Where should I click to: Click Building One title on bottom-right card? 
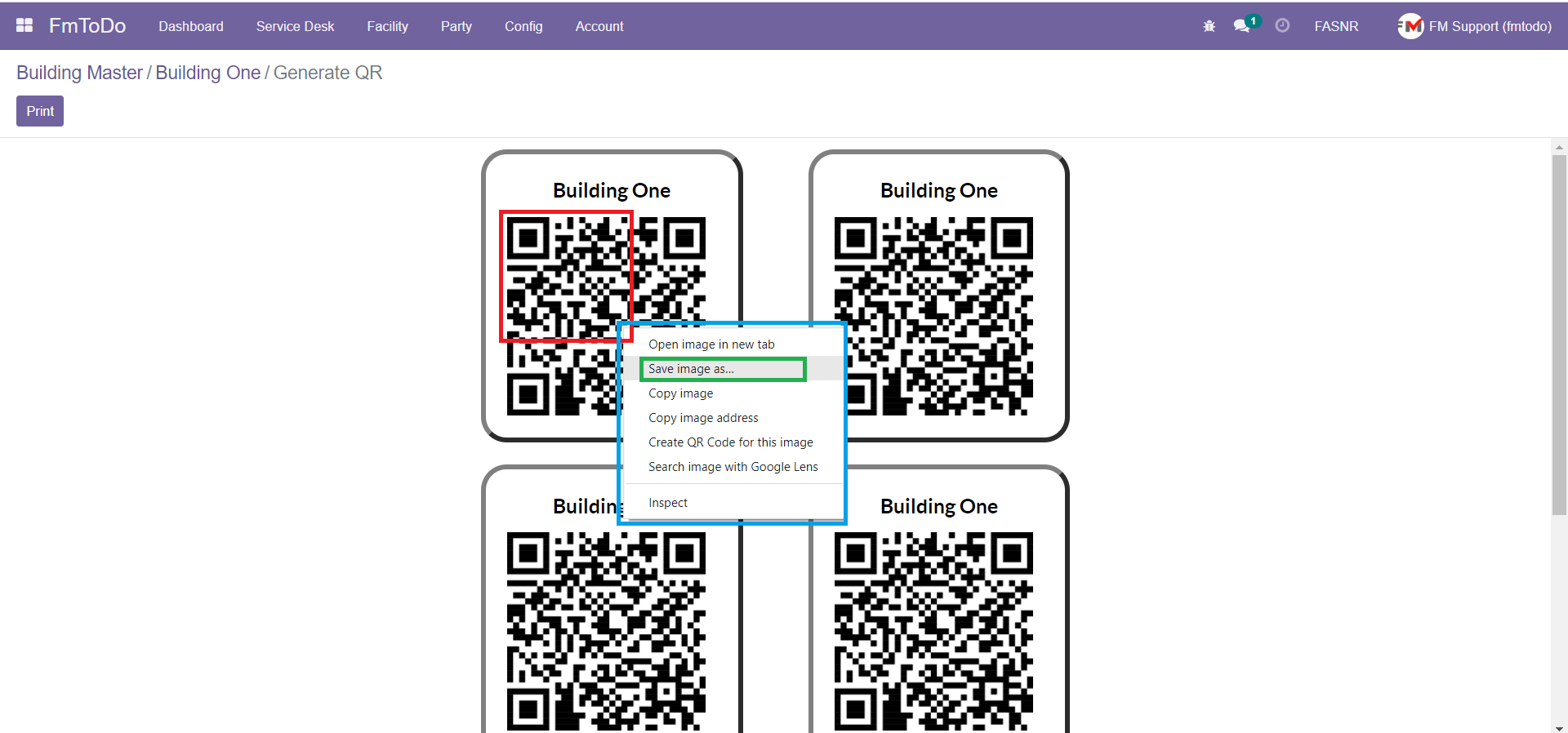pos(939,507)
